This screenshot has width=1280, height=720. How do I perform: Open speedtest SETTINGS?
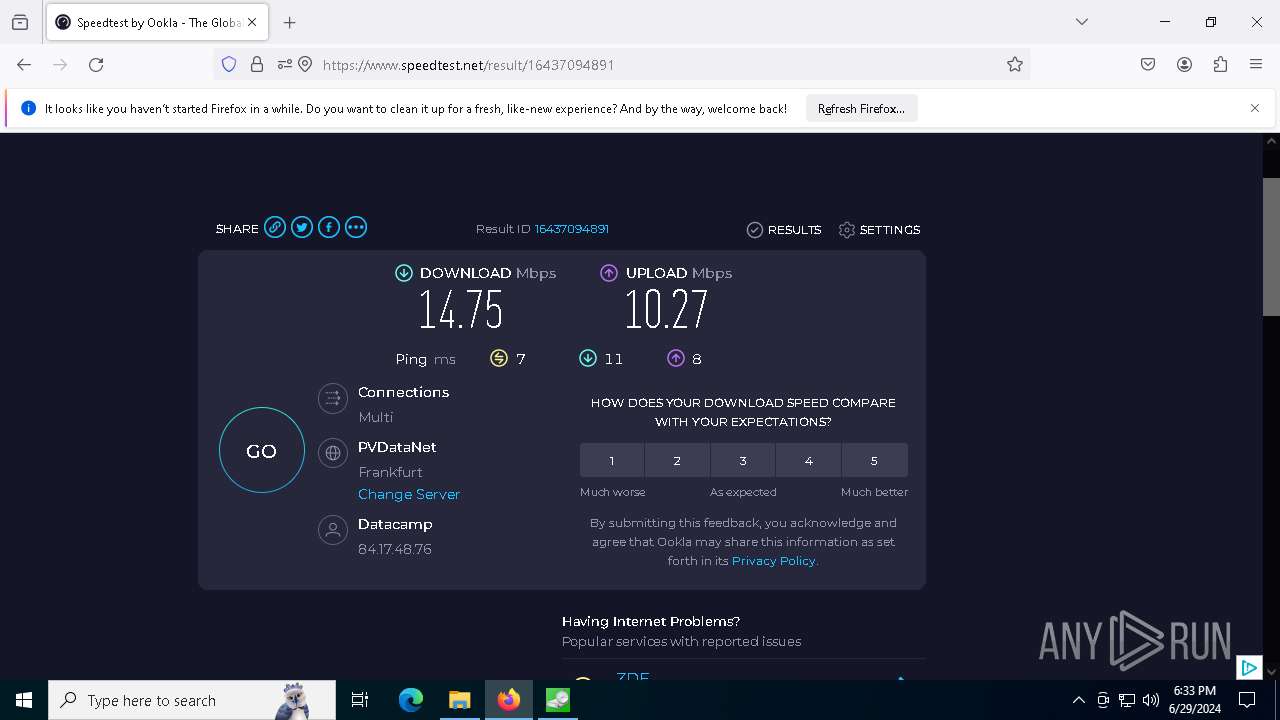(x=879, y=230)
